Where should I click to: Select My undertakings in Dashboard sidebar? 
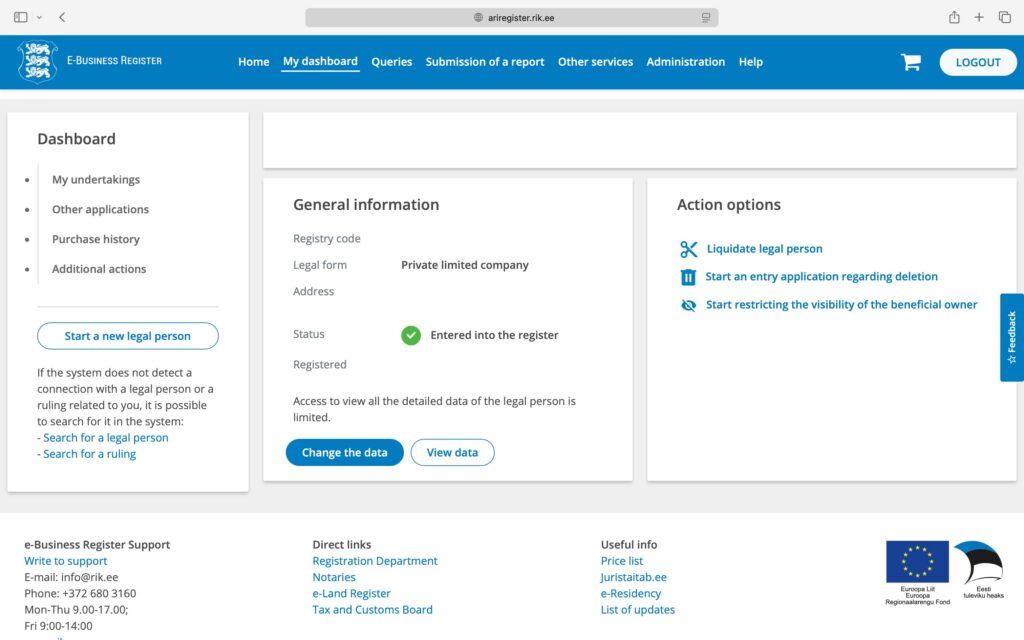coord(96,180)
